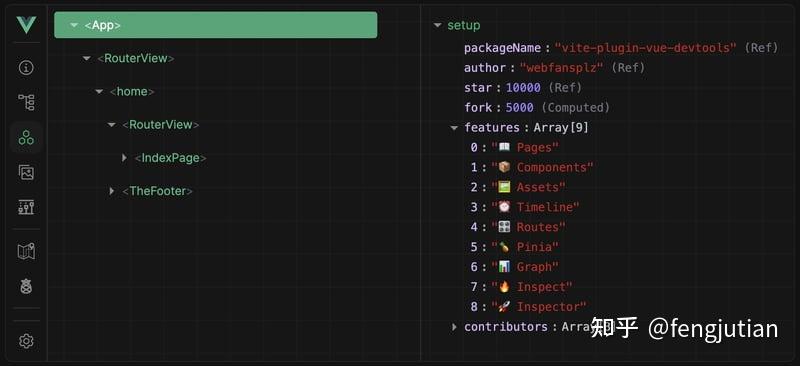Click the star value 10000
This screenshot has height=366, width=800.
coord(523,87)
